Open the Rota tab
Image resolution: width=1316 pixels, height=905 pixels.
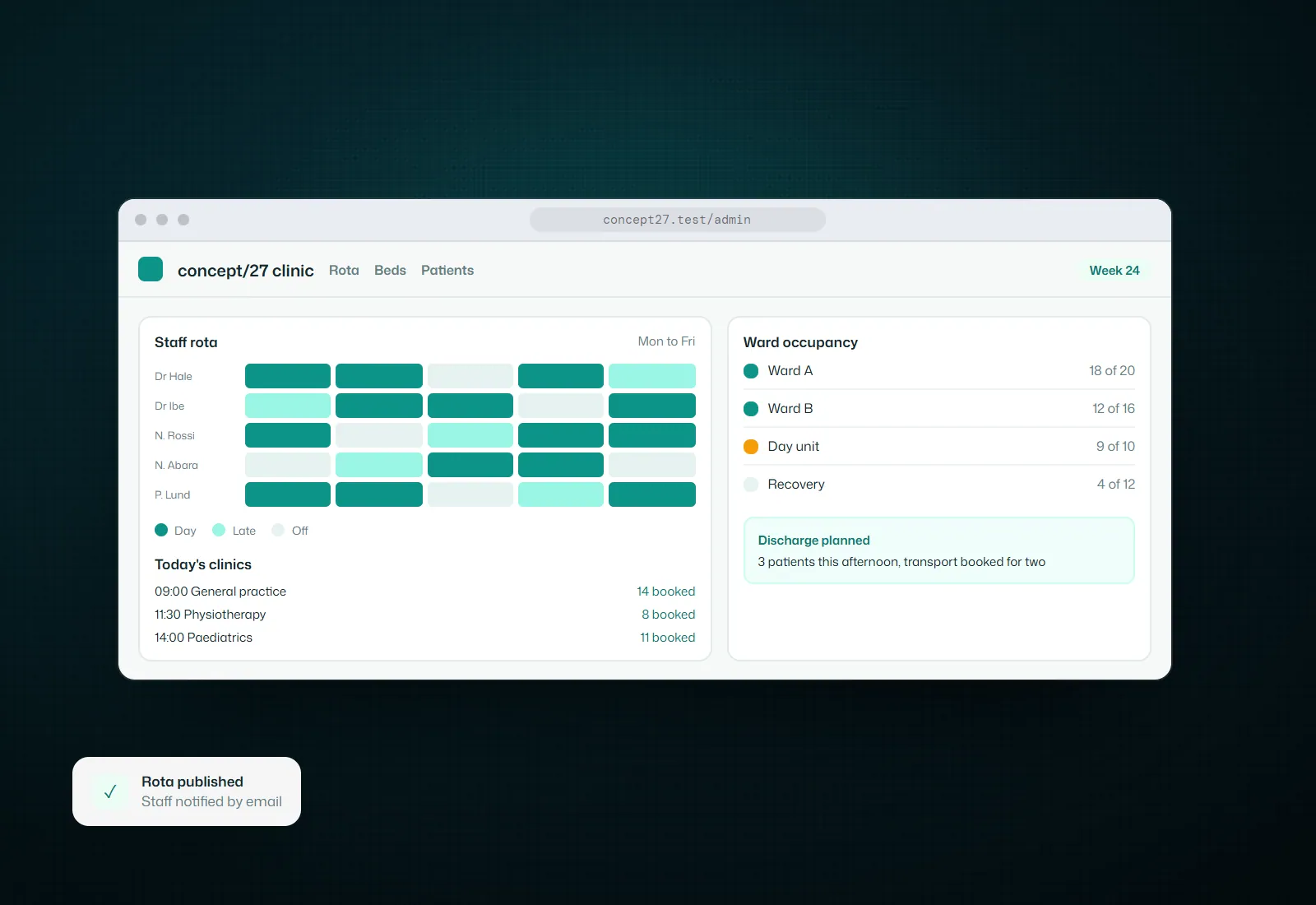point(344,270)
